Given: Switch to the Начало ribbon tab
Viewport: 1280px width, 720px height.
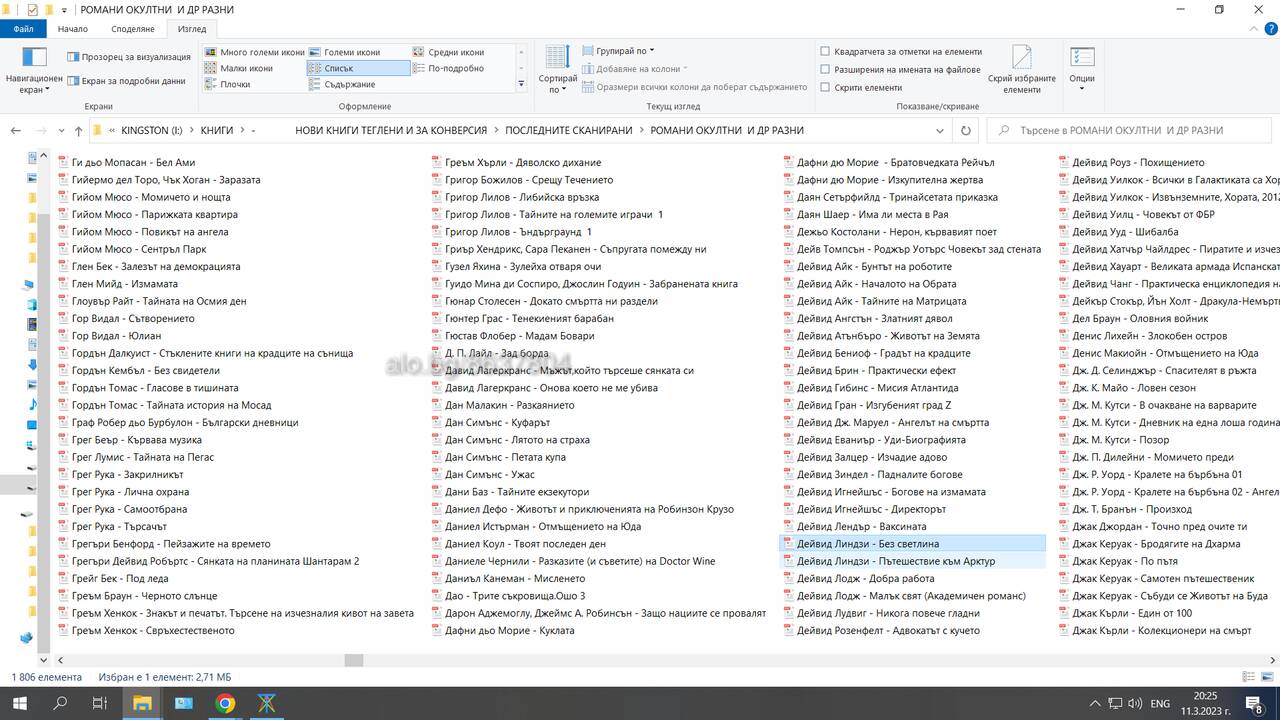Looking at the screenshot, I should tap(73, 29).
